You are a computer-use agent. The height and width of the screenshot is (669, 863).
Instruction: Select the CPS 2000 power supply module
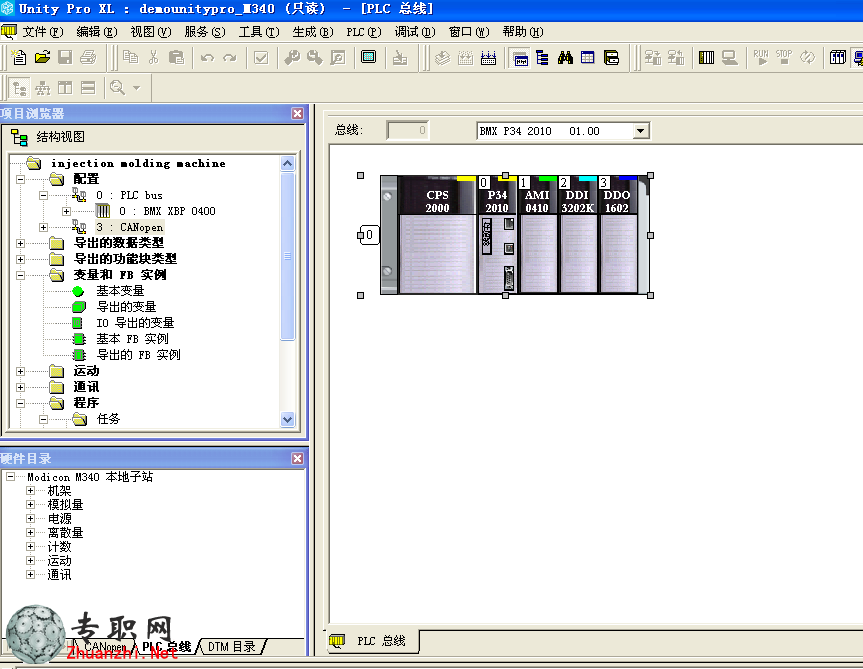[x=438, y=234]
